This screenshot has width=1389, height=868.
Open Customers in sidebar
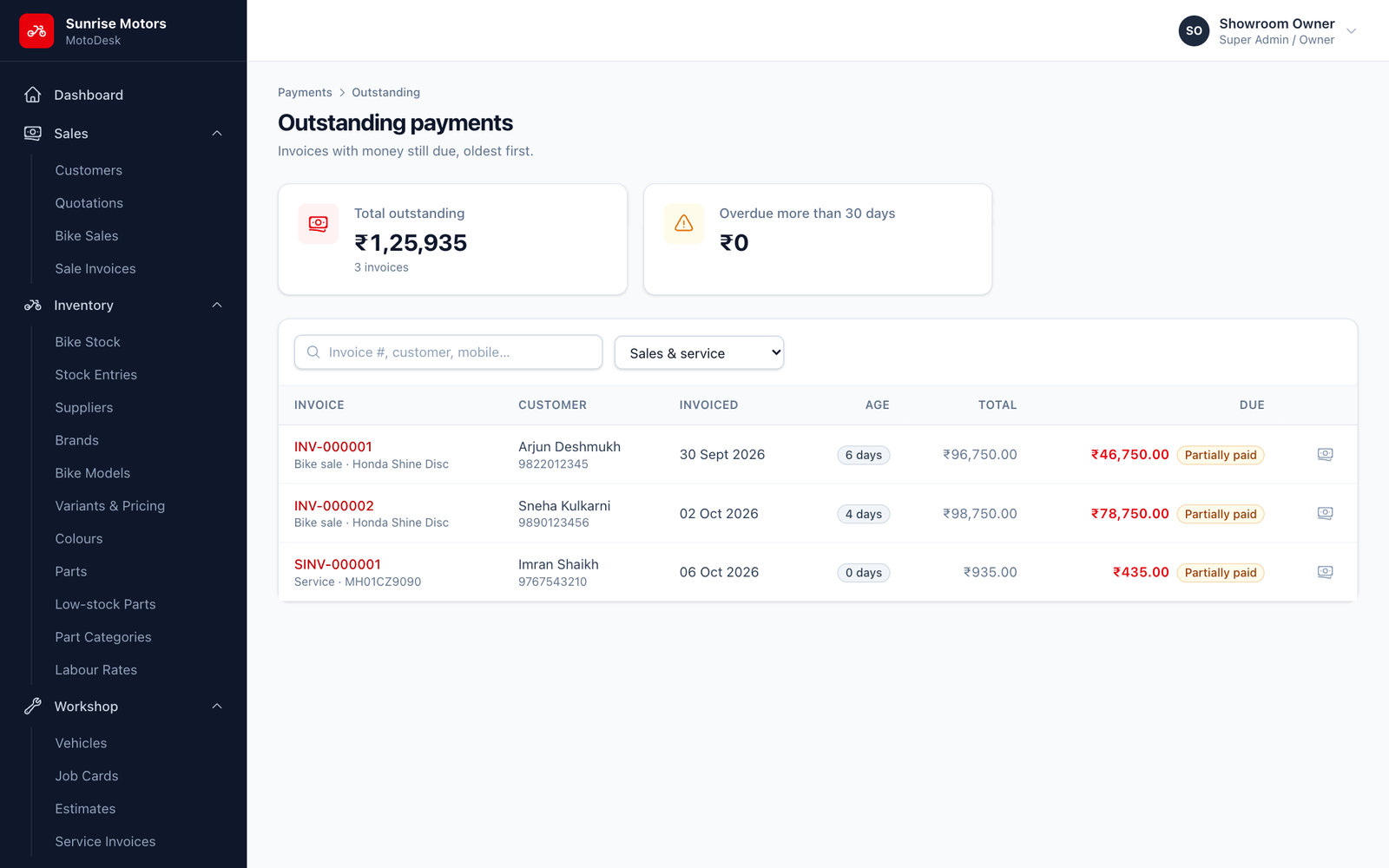89,170
